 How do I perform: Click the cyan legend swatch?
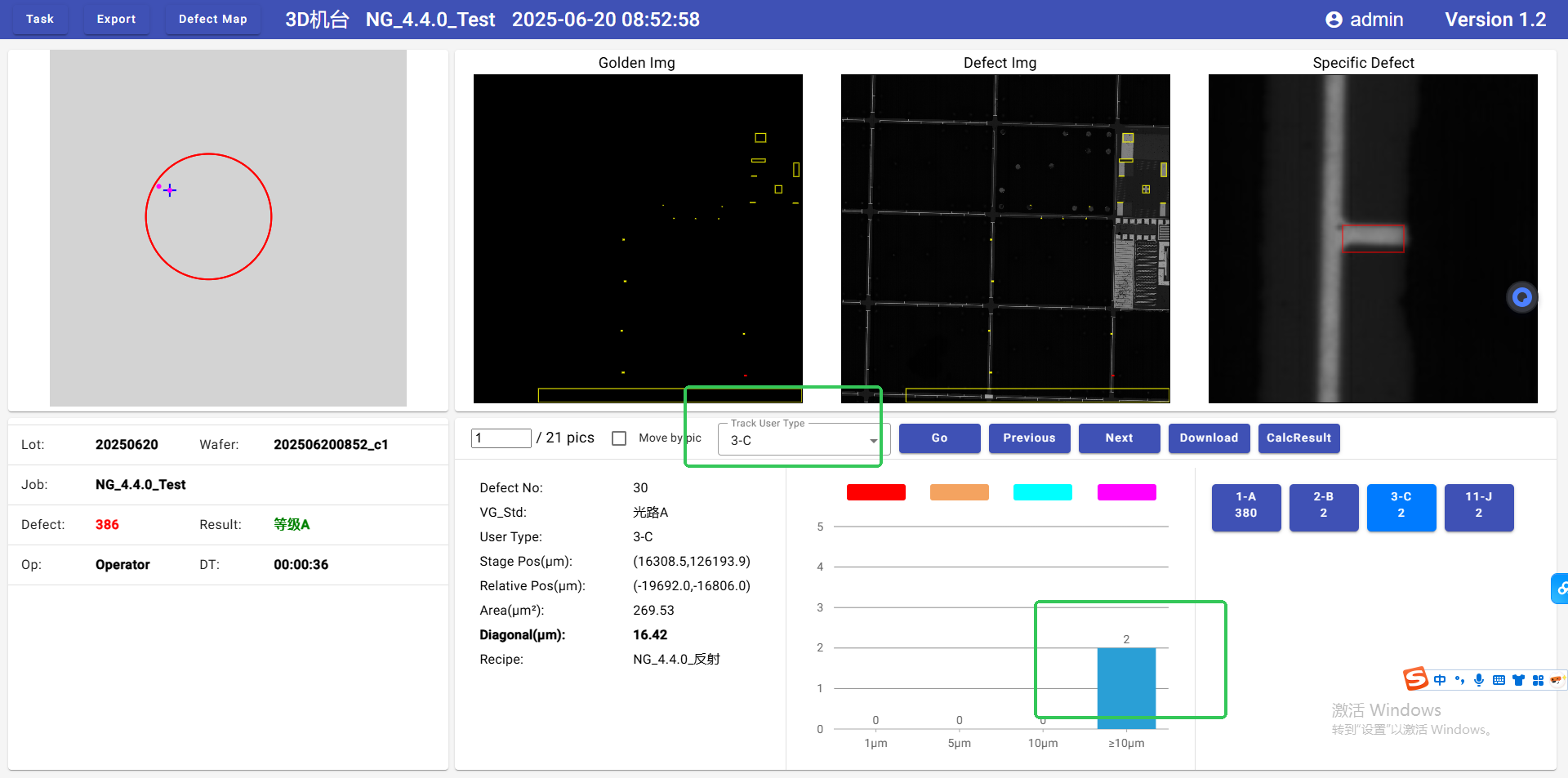[1043, 492]
